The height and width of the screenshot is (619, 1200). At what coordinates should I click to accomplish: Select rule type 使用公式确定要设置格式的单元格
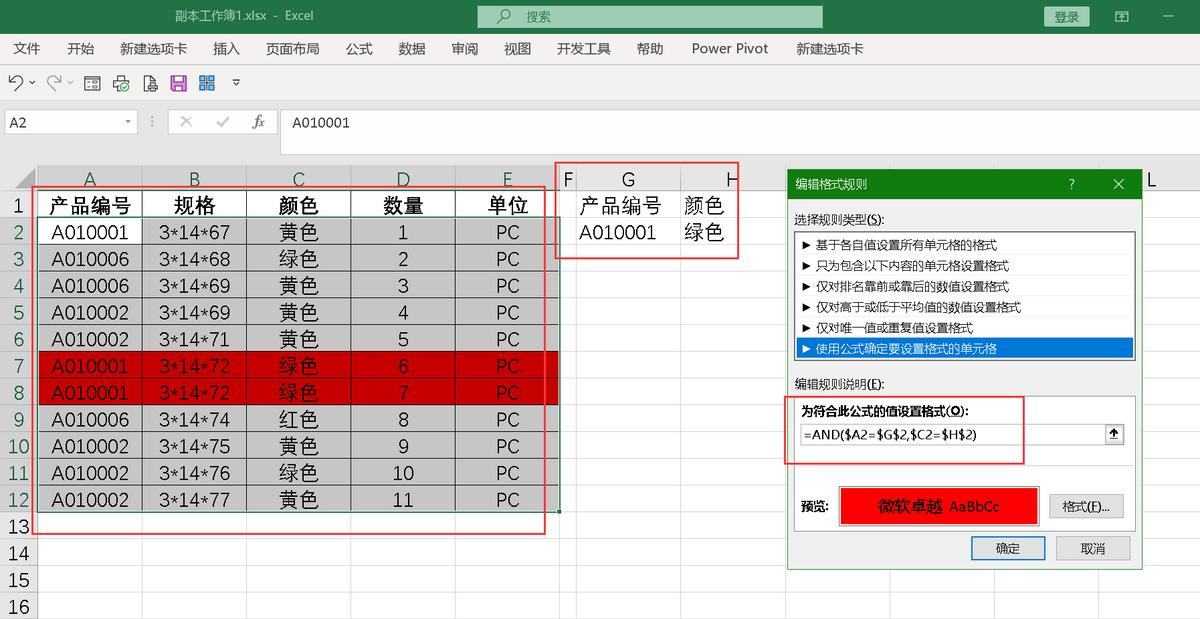point(966,348)
